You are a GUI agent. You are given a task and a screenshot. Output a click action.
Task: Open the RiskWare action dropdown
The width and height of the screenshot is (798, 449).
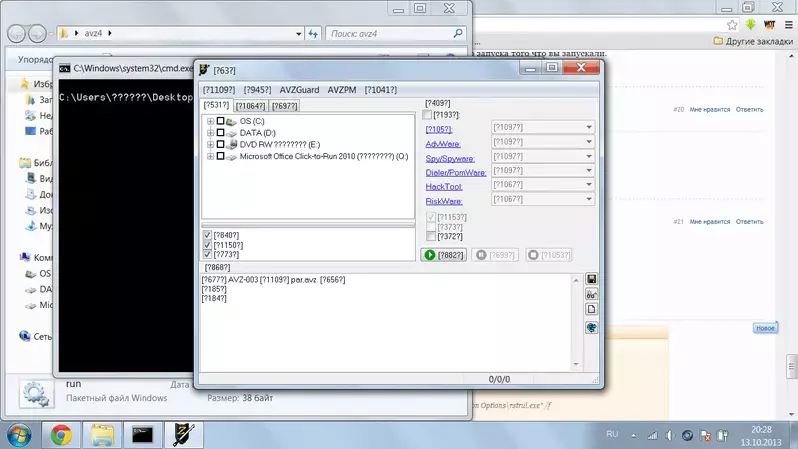[x=589, y=199]
